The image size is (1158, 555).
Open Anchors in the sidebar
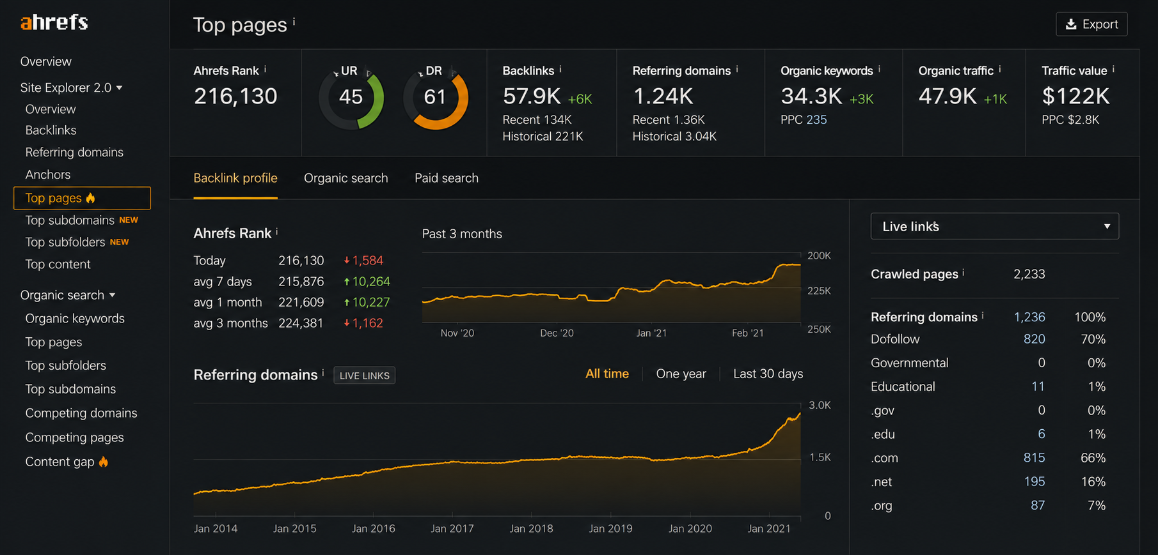point(48,175)
